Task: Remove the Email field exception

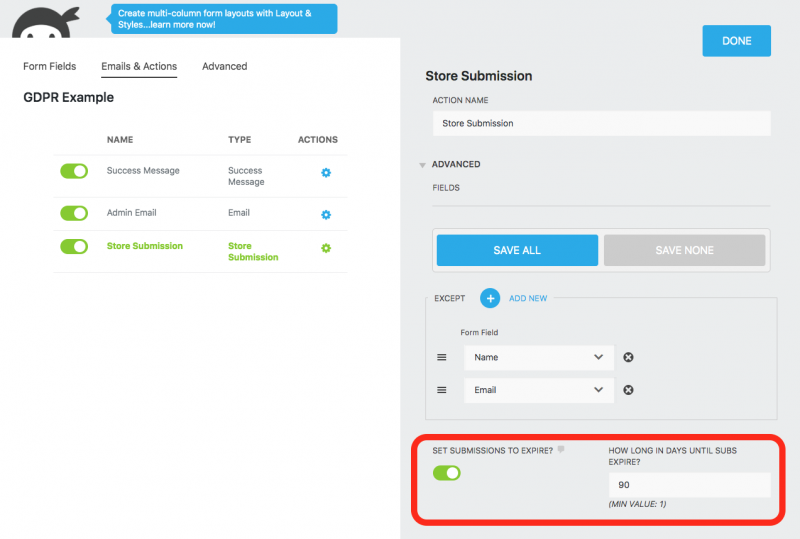Action: [x=628, y=390]
